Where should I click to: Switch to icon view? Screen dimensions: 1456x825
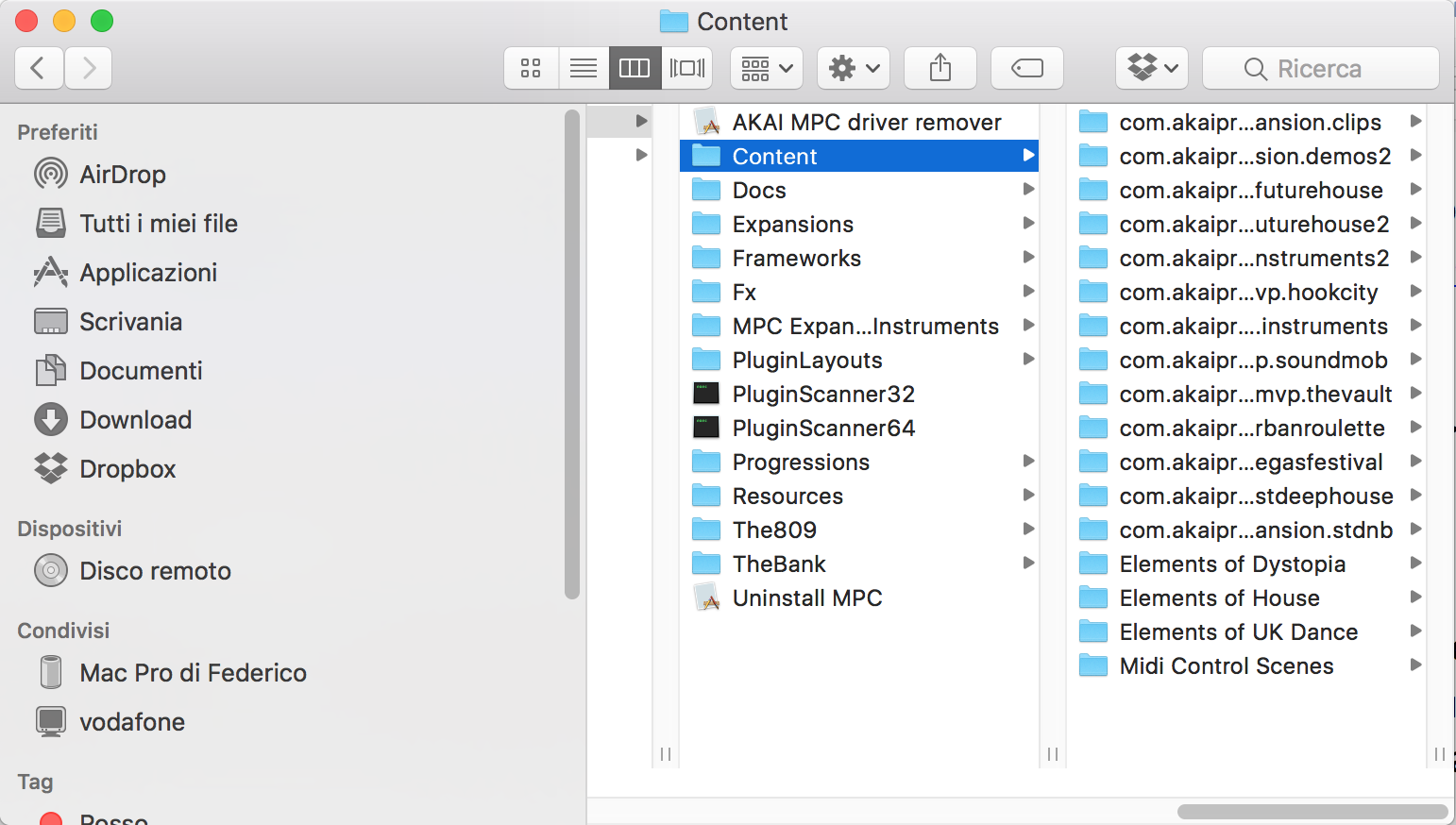[x=531, y=68]
